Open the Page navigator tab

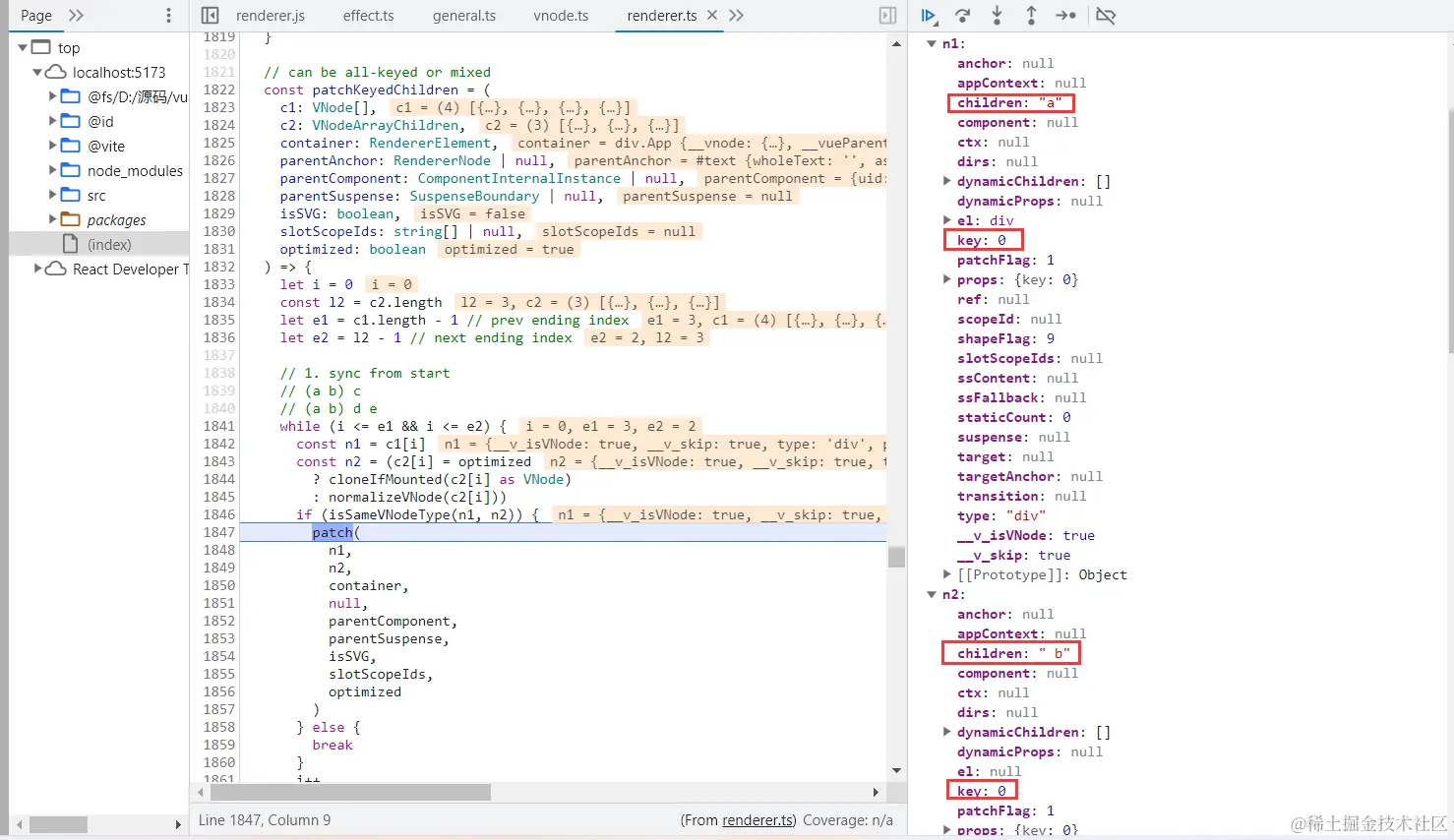click(36, 16)
